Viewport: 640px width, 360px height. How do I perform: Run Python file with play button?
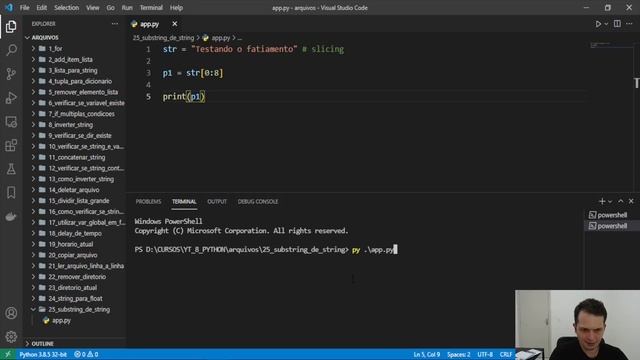tap(598, 24)
